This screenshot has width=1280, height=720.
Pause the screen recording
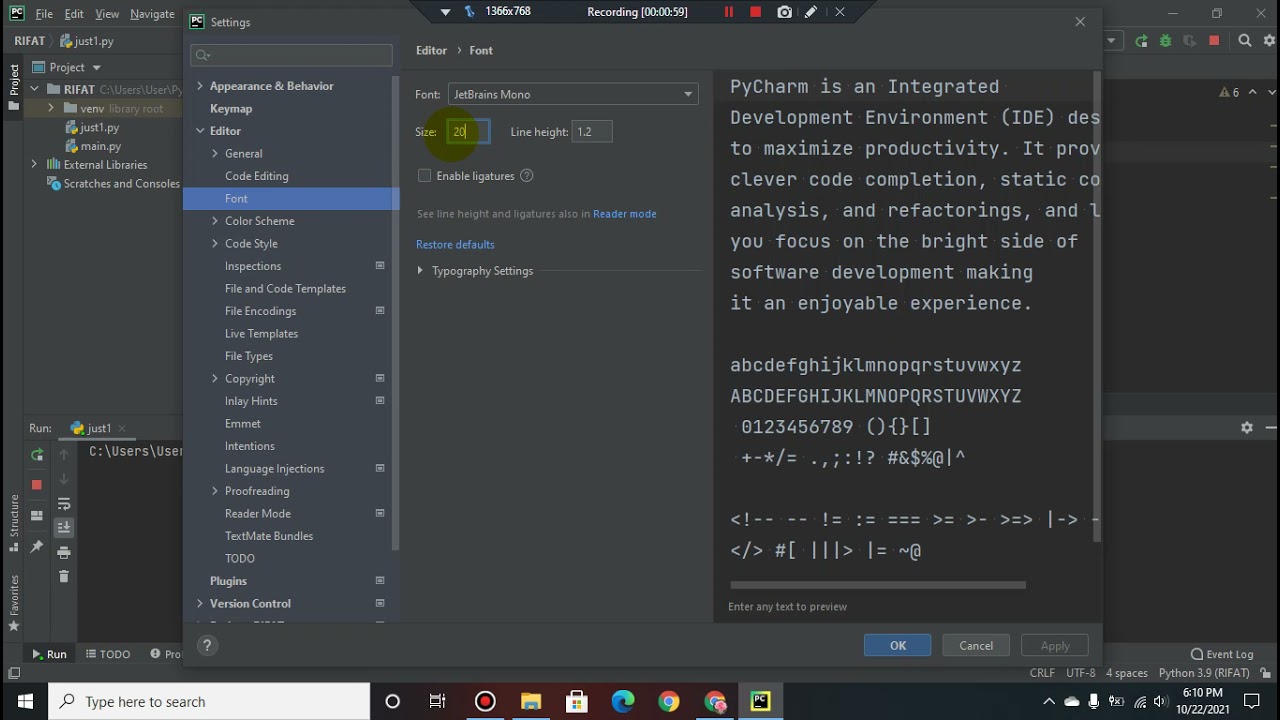point(729,12)
